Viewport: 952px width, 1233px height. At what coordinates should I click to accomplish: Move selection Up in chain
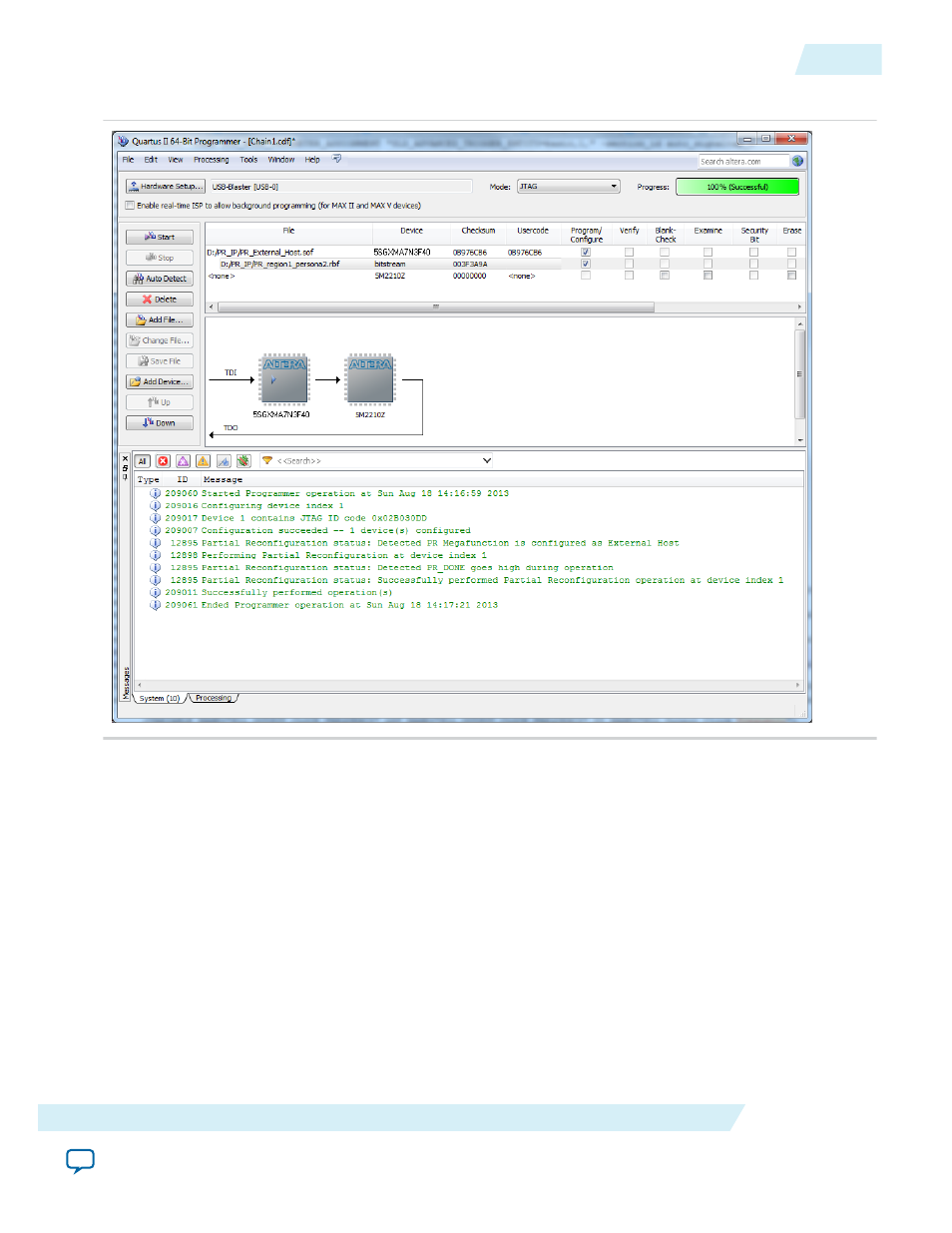pos(160,402)
